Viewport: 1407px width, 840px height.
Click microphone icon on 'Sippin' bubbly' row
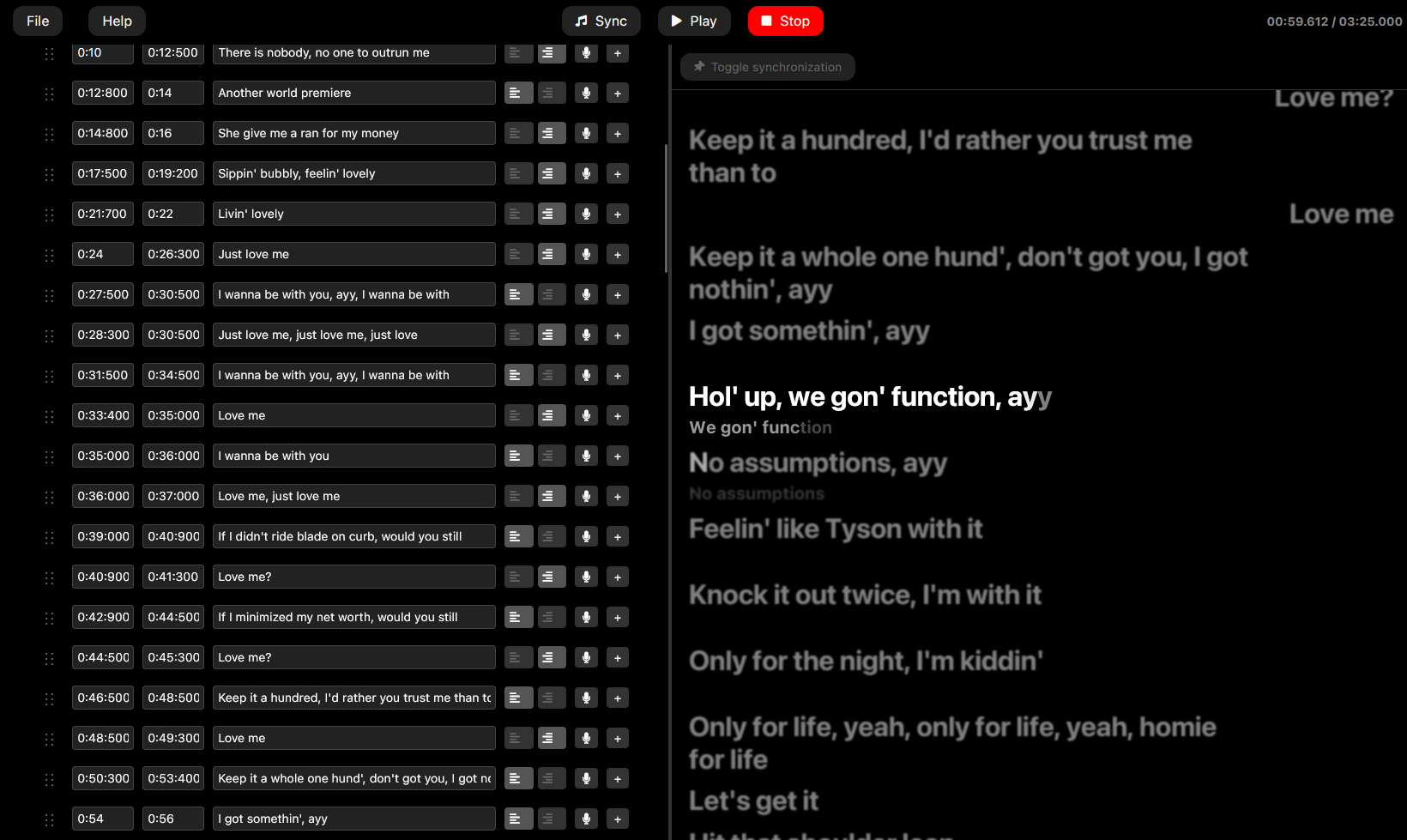[586, 173]
